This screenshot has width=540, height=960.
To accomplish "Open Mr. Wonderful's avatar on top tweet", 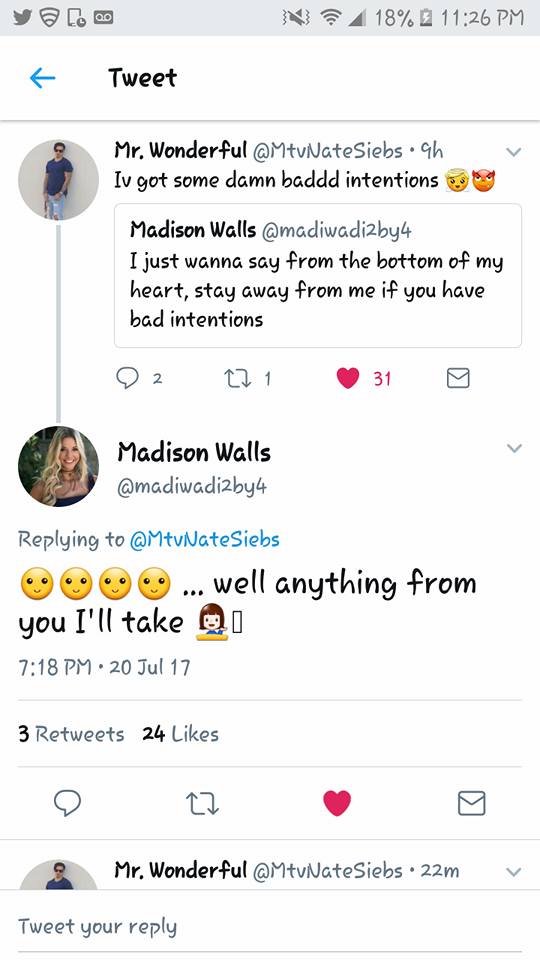I will pos(58,180).
